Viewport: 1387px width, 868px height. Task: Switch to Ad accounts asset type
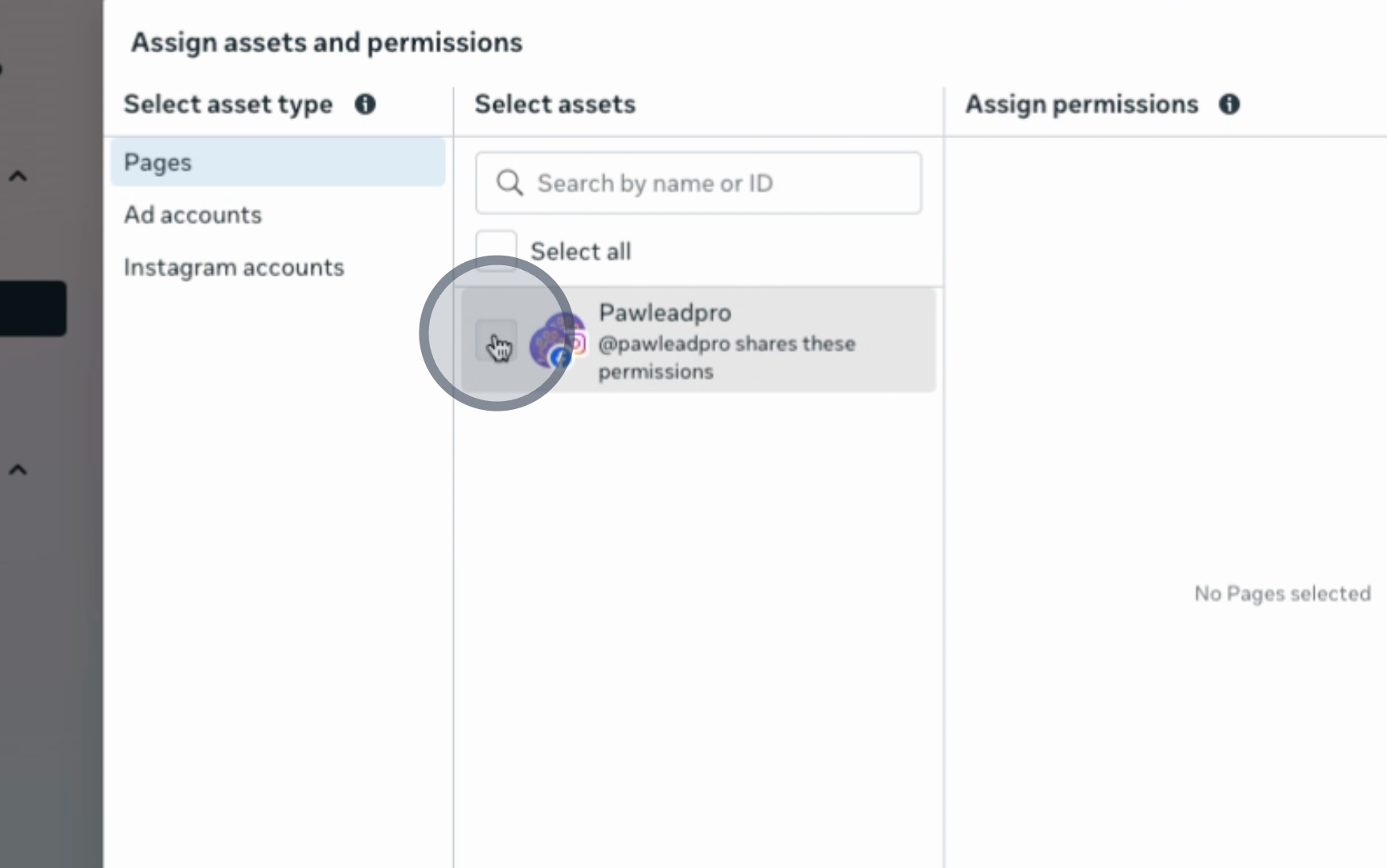coord(193,215)
